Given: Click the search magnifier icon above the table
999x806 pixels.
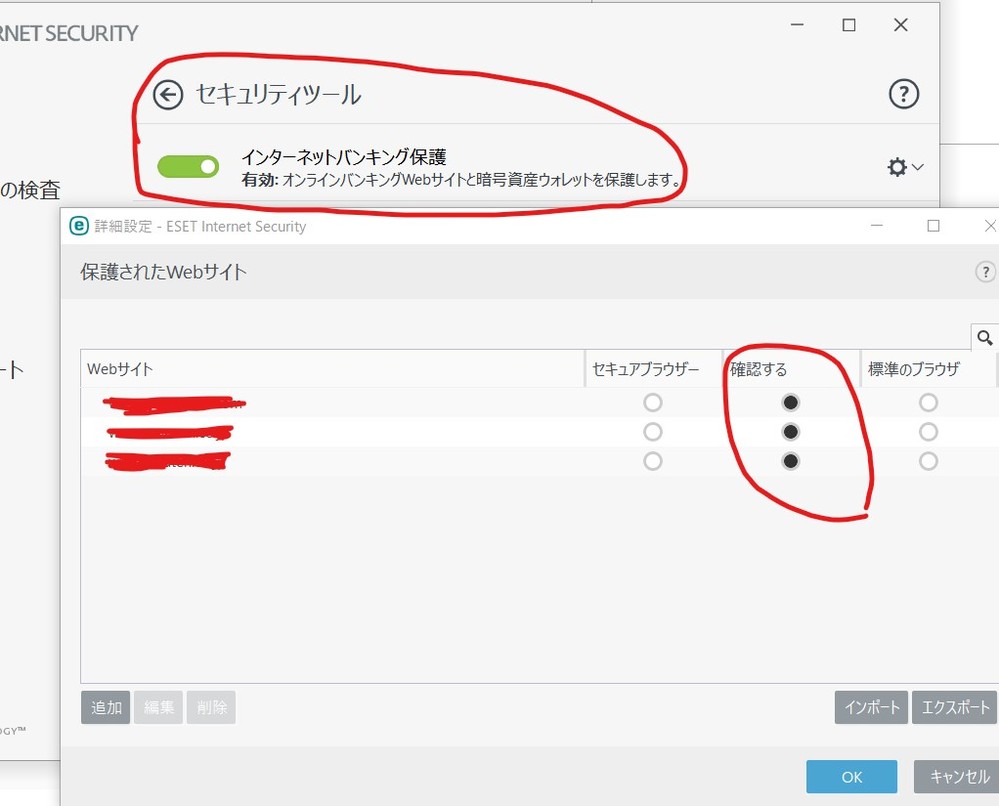Looking at the screenshot, I should coord(984,338).
